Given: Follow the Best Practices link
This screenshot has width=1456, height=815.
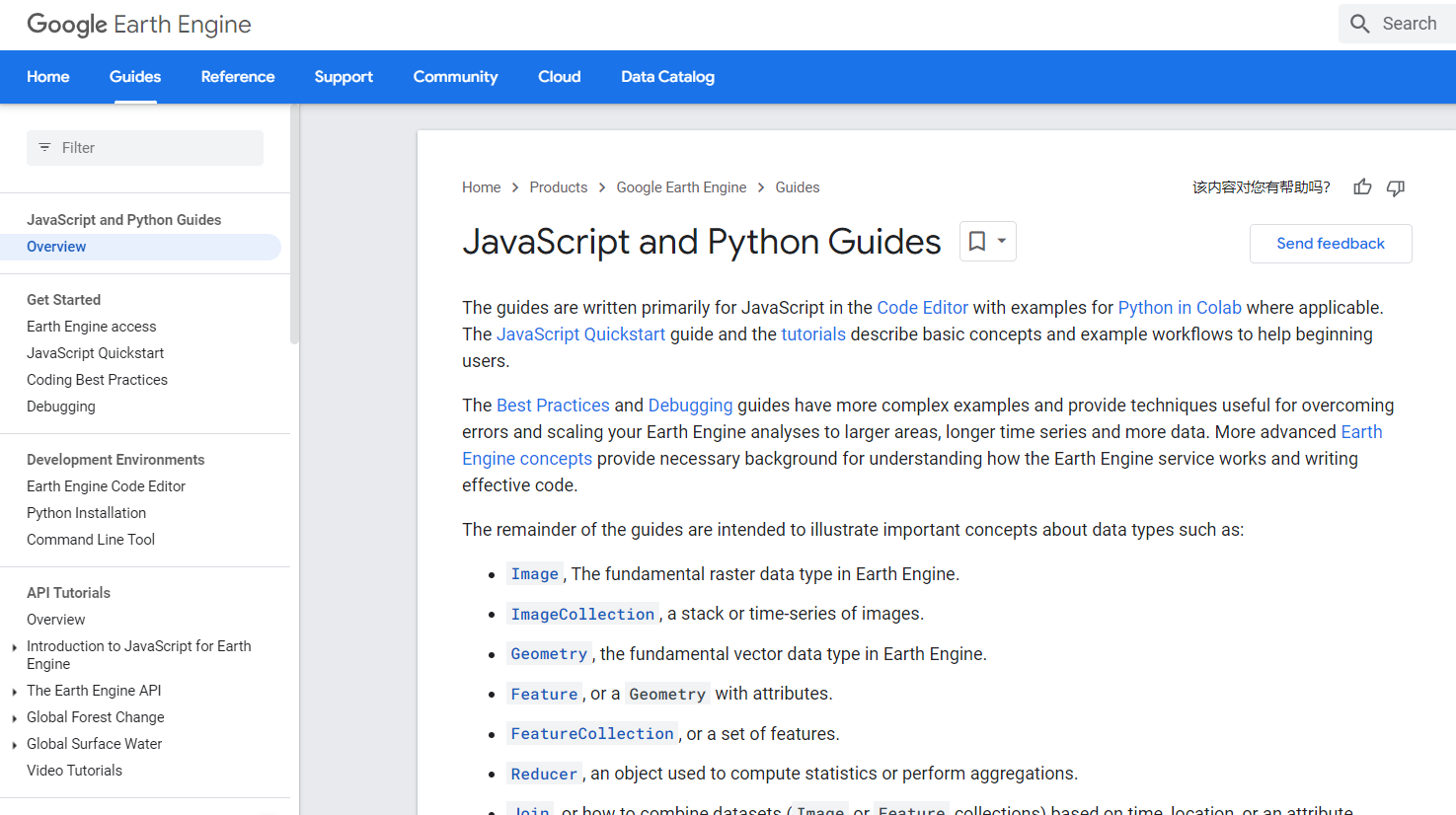Looking at the screenshot, I should (x=553, y=406).
